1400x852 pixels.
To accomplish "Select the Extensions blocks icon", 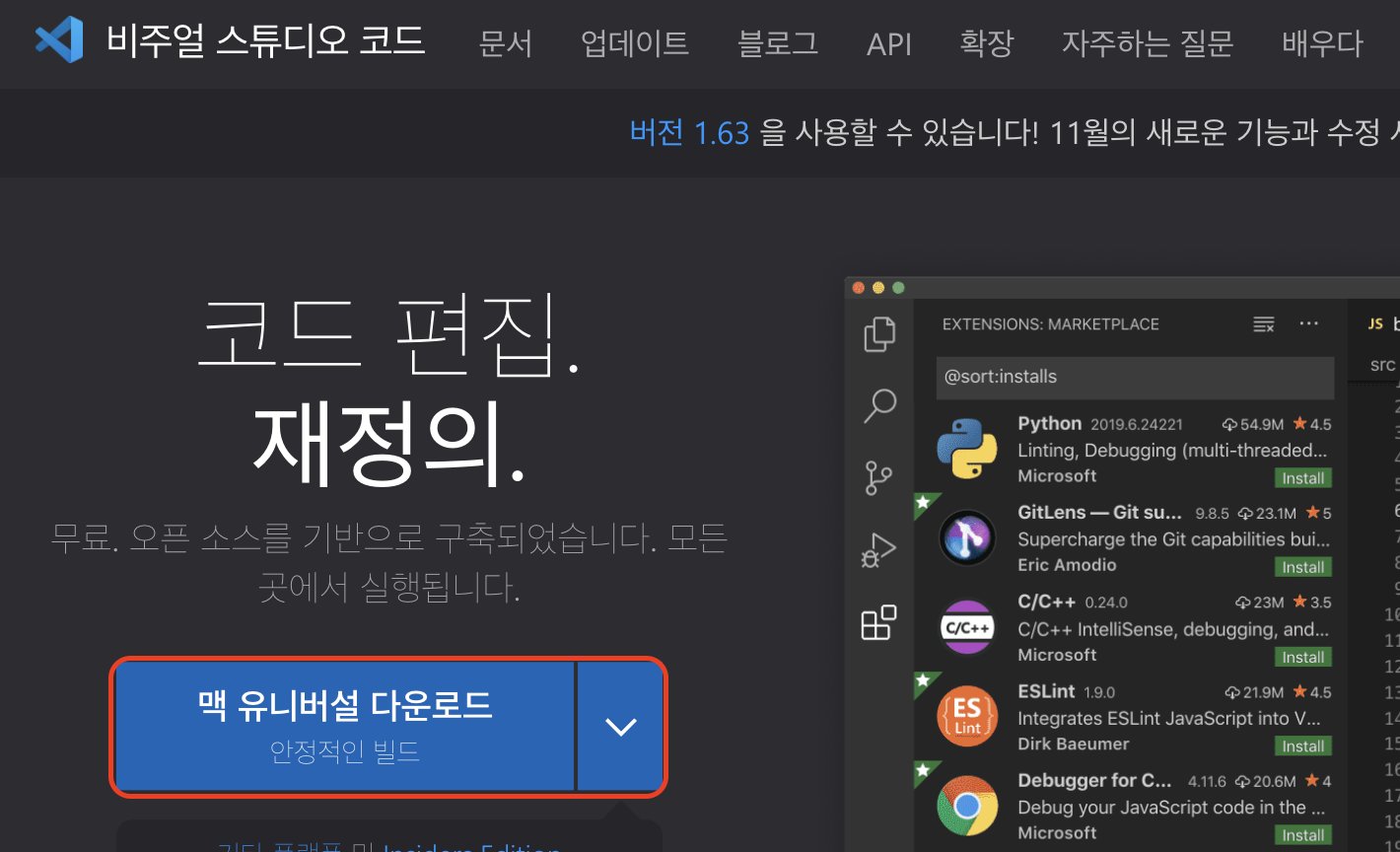I will click(x=878, y=622).
